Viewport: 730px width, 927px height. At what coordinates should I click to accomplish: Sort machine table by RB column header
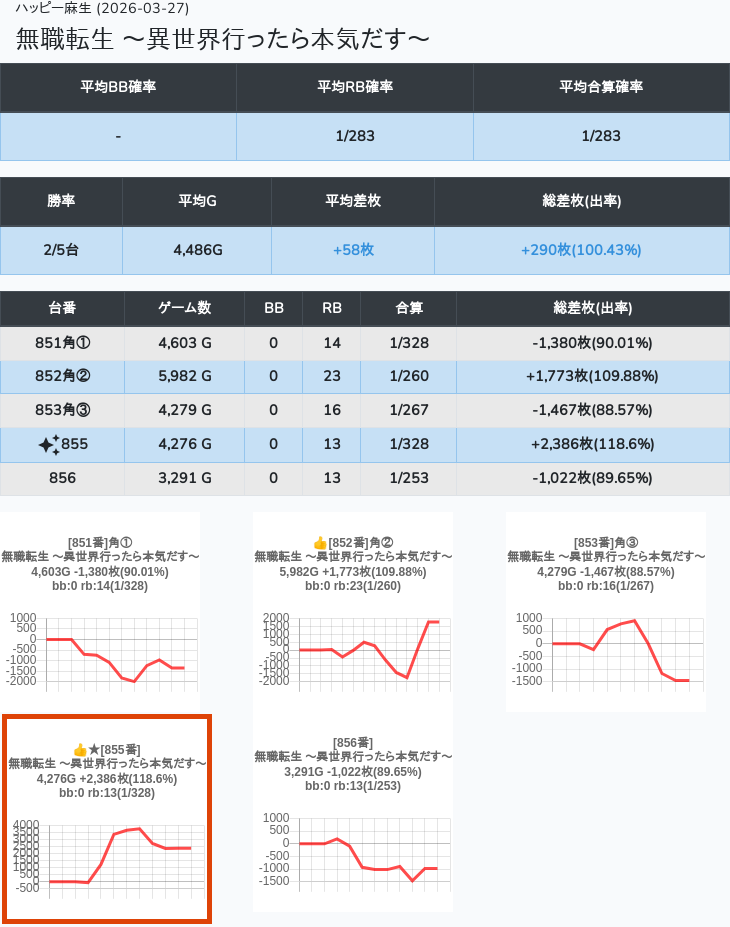point(332,308)
